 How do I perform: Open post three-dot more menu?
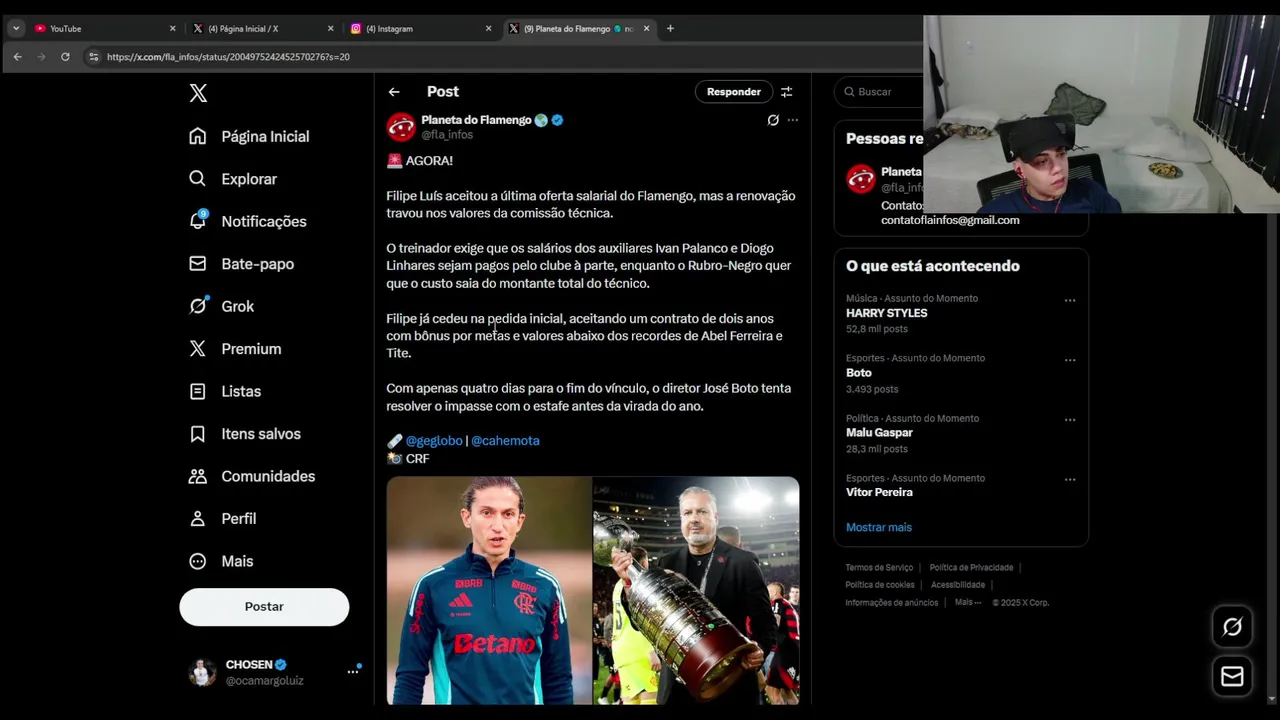[793, 120]
